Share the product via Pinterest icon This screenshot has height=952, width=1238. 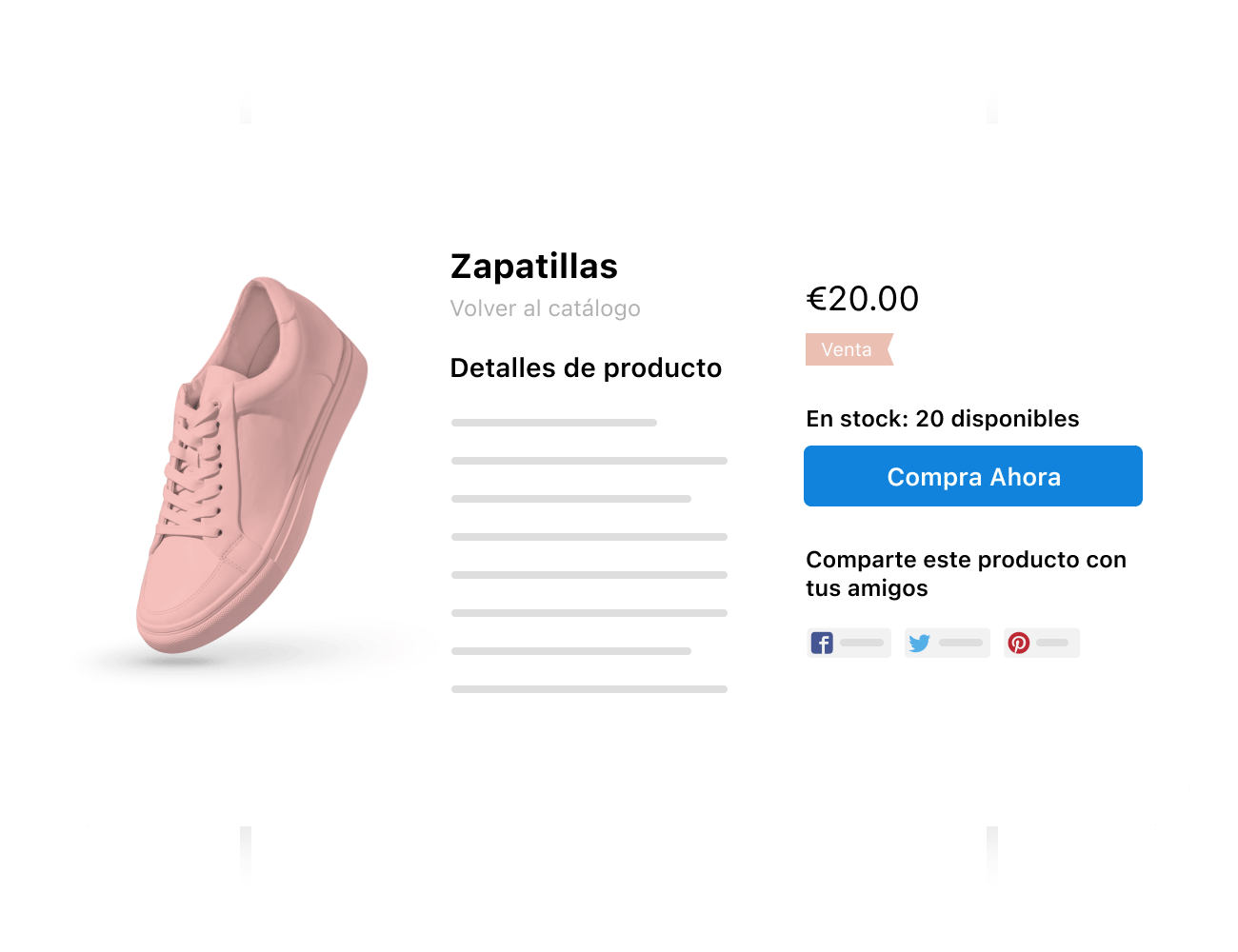point(1019,643)
